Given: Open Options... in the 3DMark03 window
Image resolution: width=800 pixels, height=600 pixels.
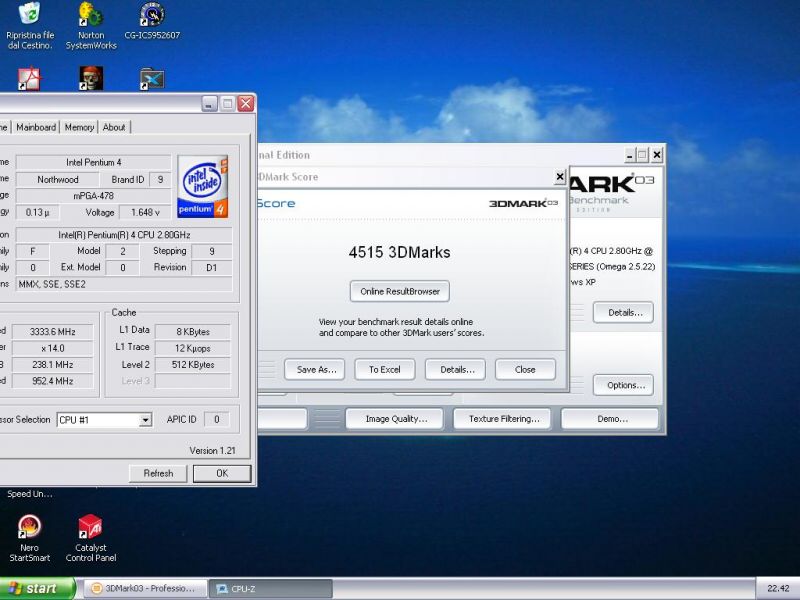Looking at the screenshot, I should point(623,385).
